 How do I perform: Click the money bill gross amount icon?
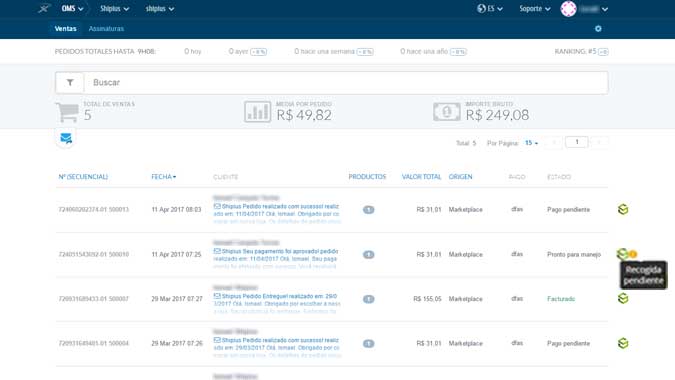click(x=447, y=112)
